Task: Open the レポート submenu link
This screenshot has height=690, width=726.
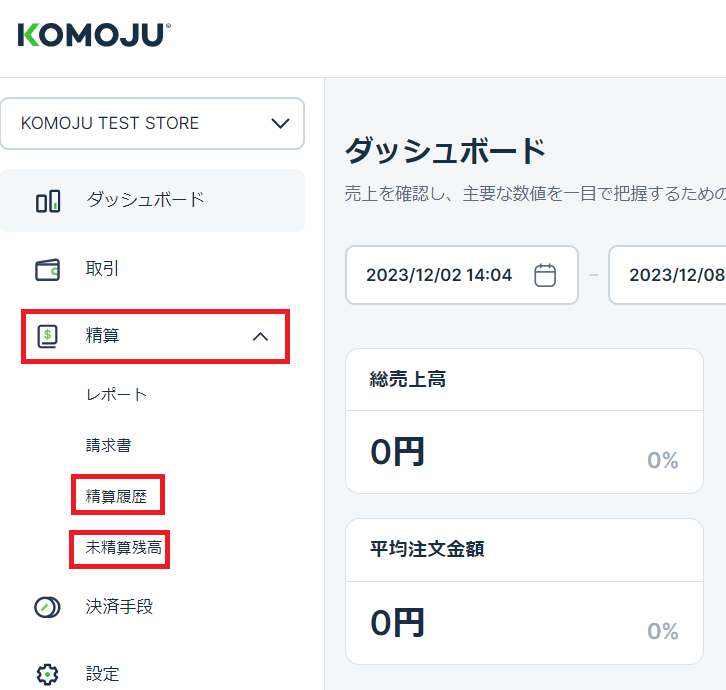Action: 116,395
